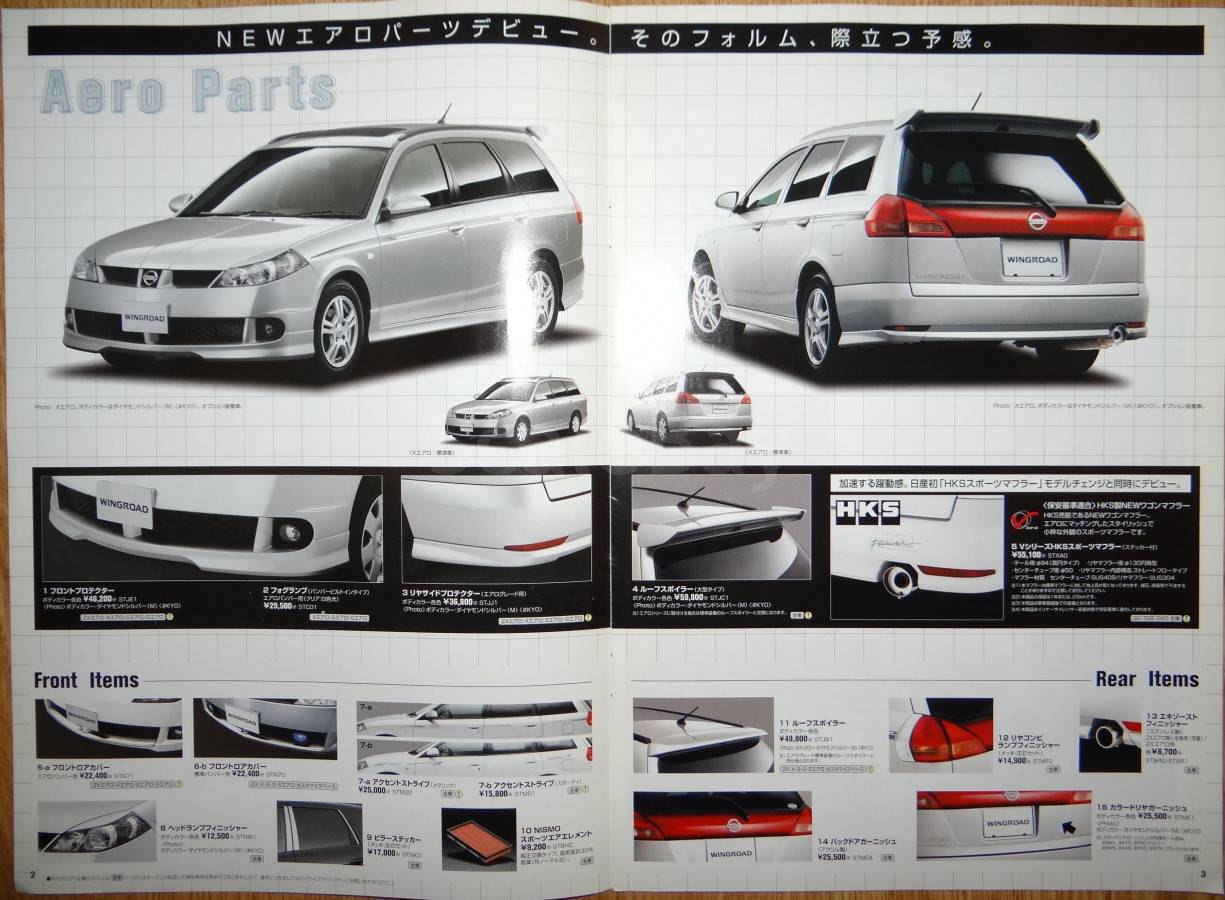Select the back door garnish photo, item 14
1225x900 pixels.
722,825
